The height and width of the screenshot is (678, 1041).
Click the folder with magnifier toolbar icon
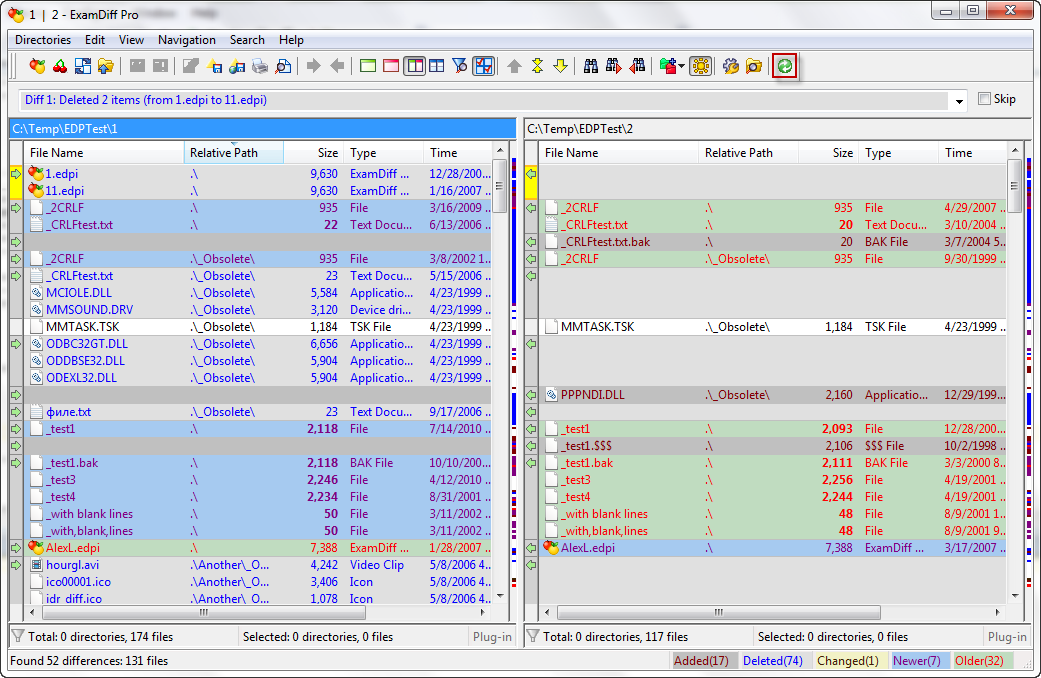754,66
